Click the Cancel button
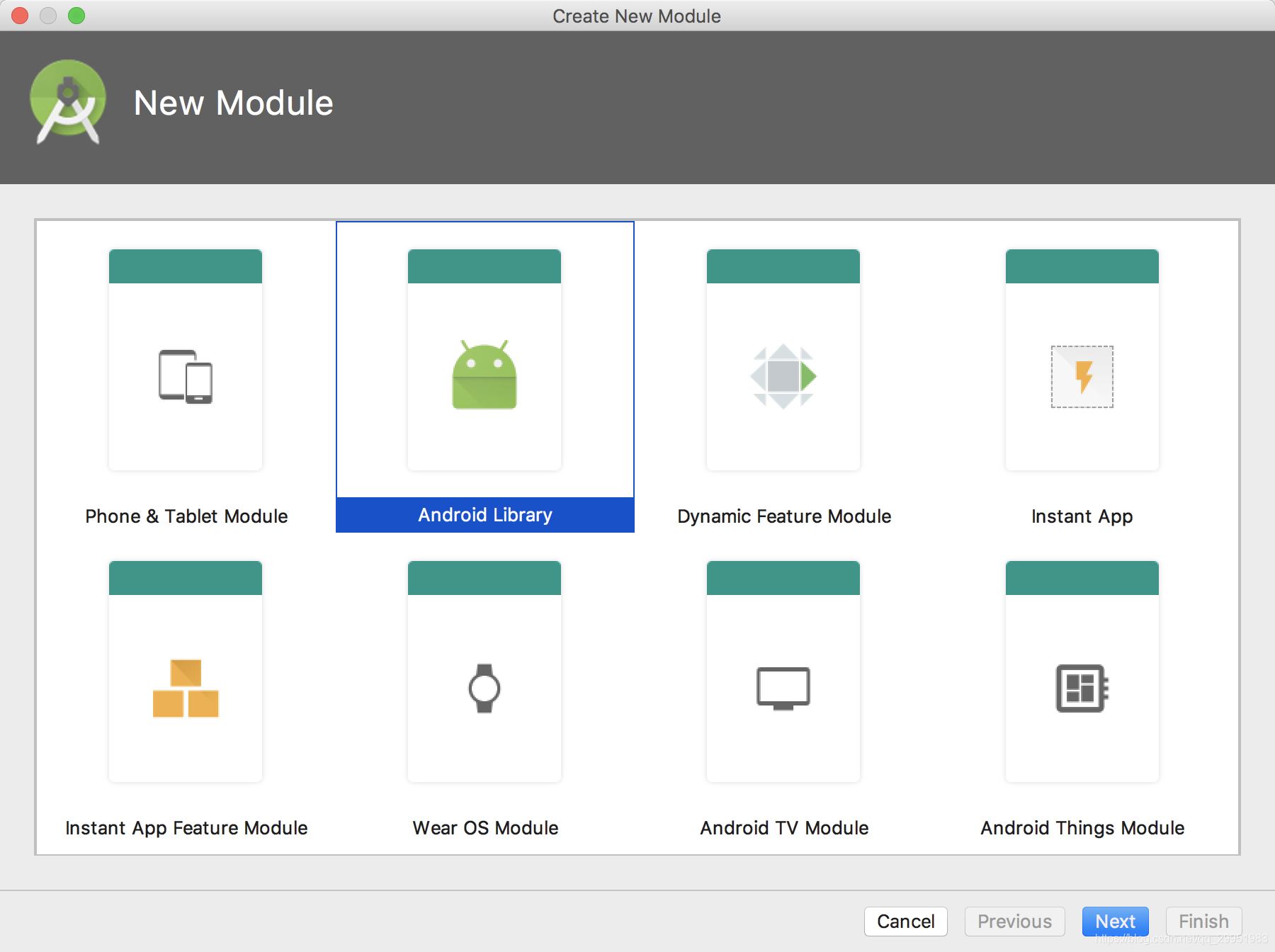Image resolution: width=1275 pixels, height=952 pixels. pos(906,921)
